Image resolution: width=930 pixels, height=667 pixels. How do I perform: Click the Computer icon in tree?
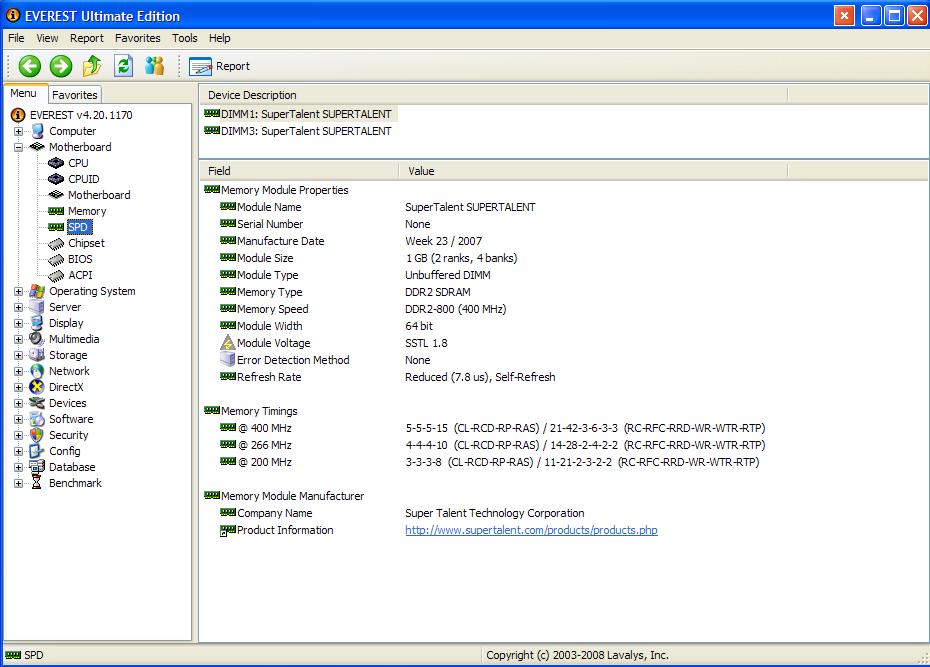[x=37, y=131]
